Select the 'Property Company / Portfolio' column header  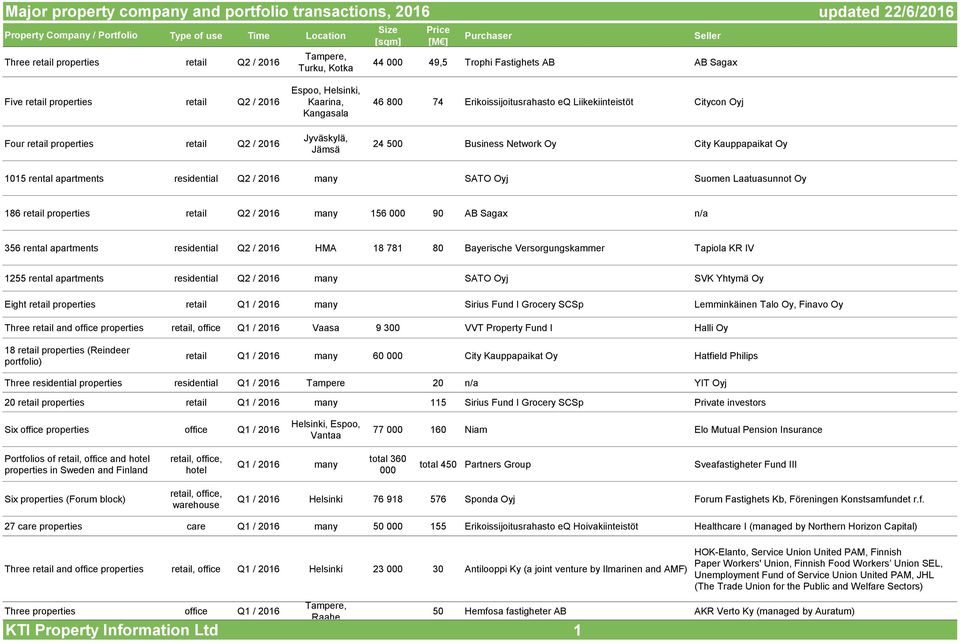(x=71, y=35)
